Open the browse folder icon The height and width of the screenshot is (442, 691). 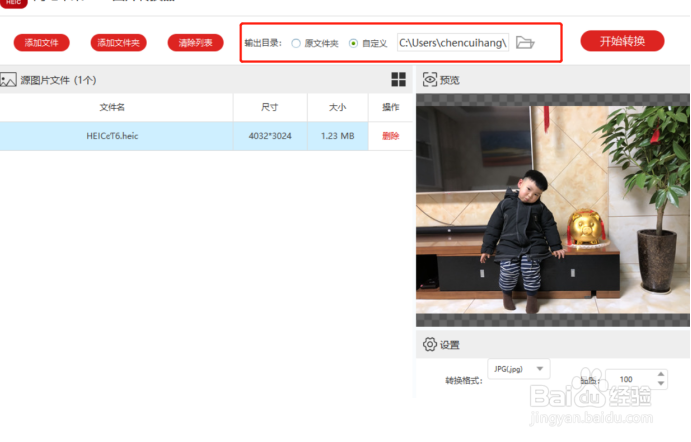(x=525, y=43)
